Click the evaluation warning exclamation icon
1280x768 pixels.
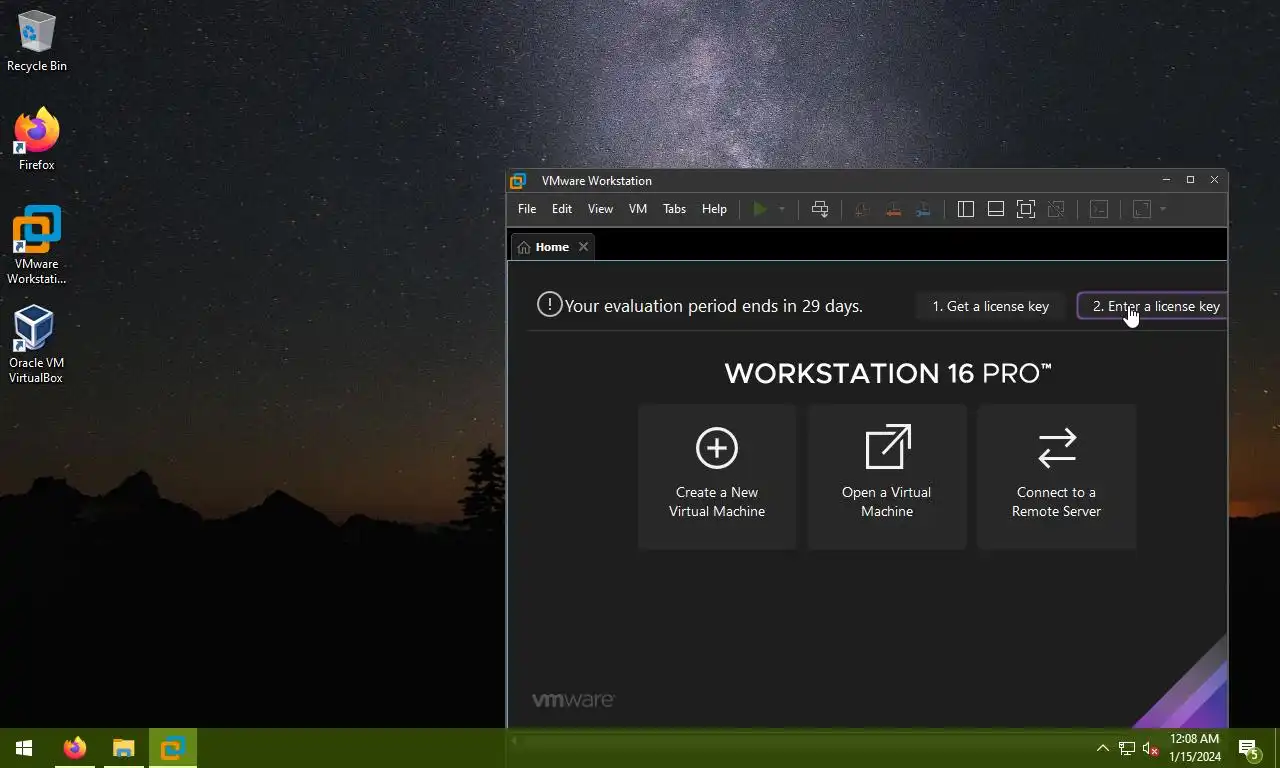(x=549, y=304)
